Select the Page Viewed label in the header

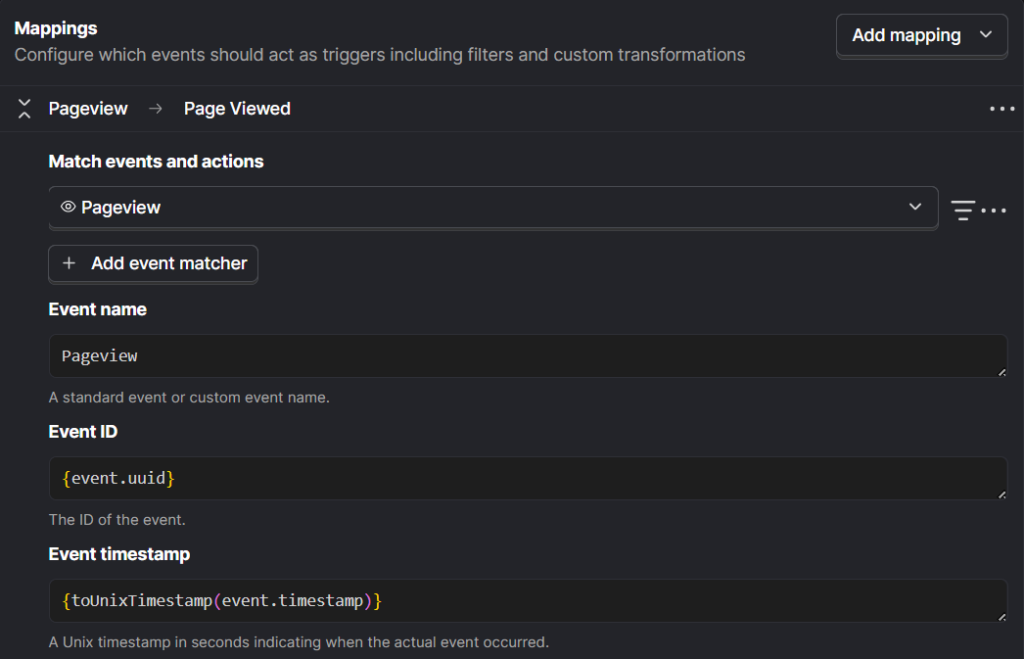(x=237, y=109)
